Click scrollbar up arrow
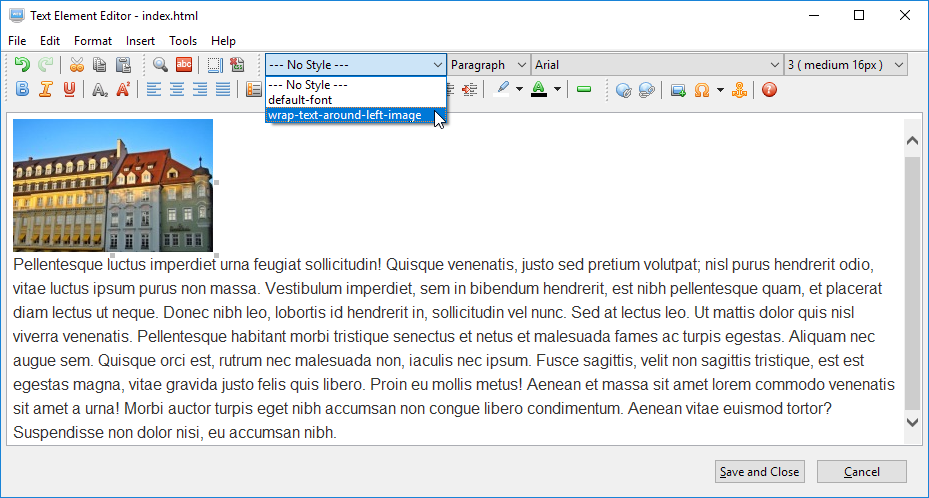Image resolution: width=929 pixels, height=498 pixels. [912, 141]
